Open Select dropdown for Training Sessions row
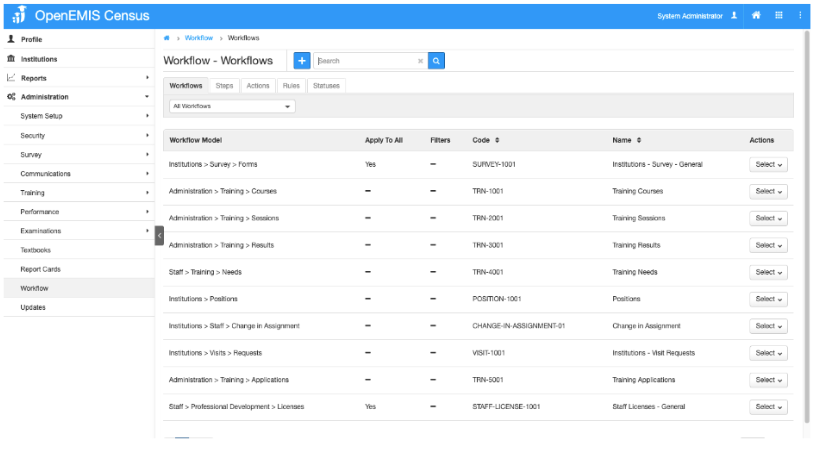The height and width of the screenshot is (463, 817). coord(769,218)
